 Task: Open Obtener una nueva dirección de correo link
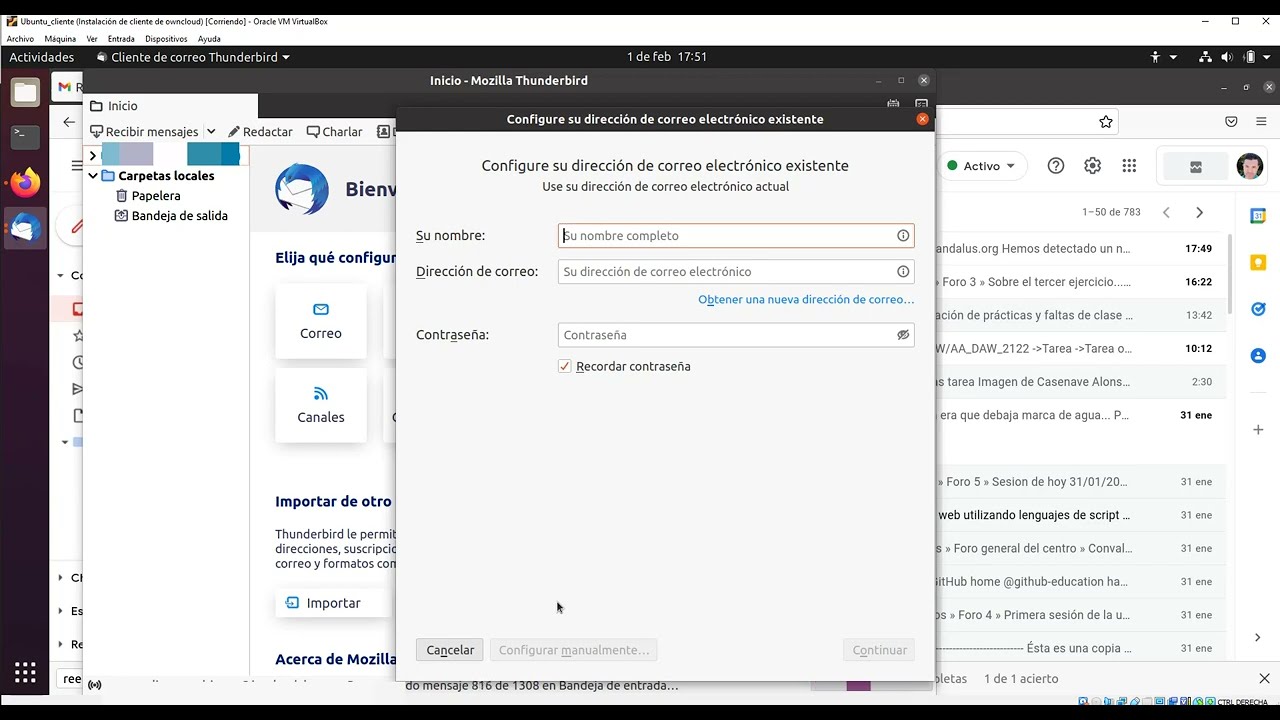pyautogui.click(x=806, y=299)
